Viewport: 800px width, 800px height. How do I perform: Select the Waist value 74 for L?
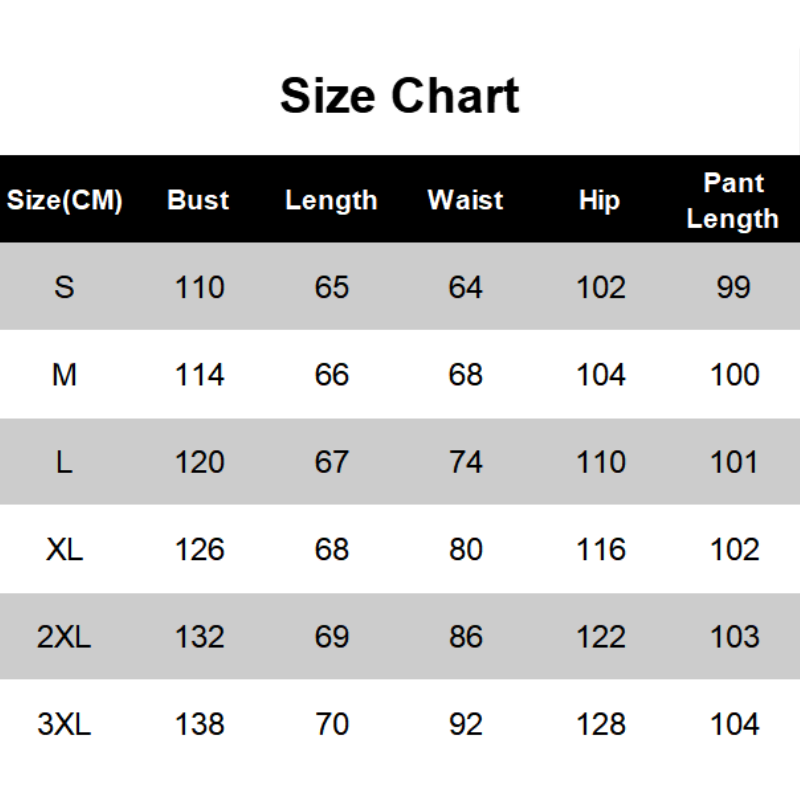pyautogui.click(x=466, y=462)
